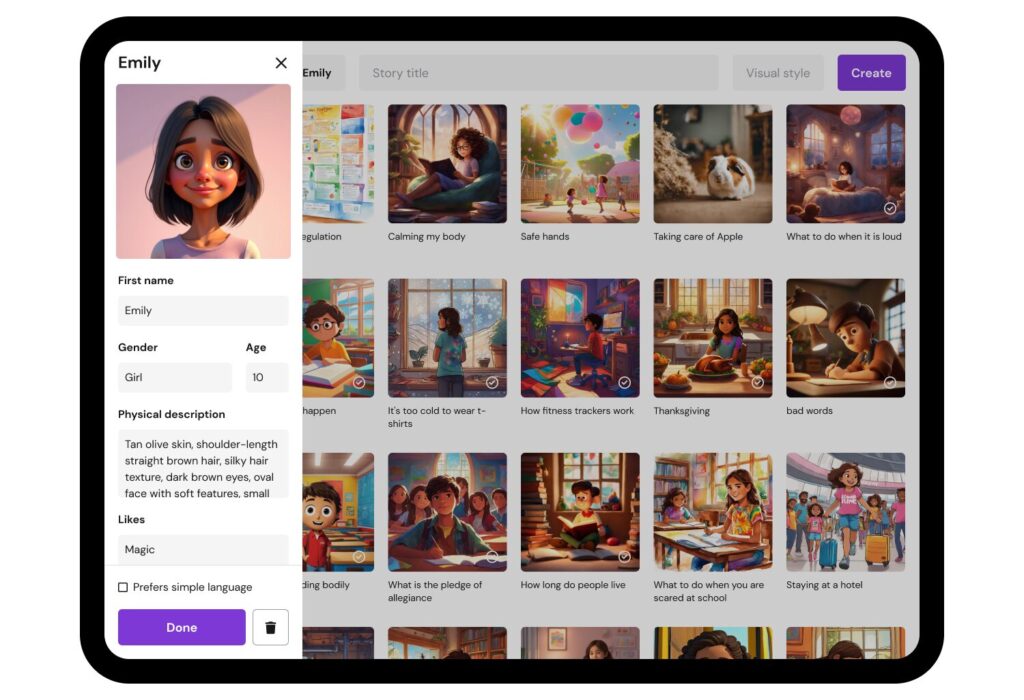Open the Visual style dropdown
Image resolution: width=1024 pixels, height=700 pixels.
tap(777, 72)
